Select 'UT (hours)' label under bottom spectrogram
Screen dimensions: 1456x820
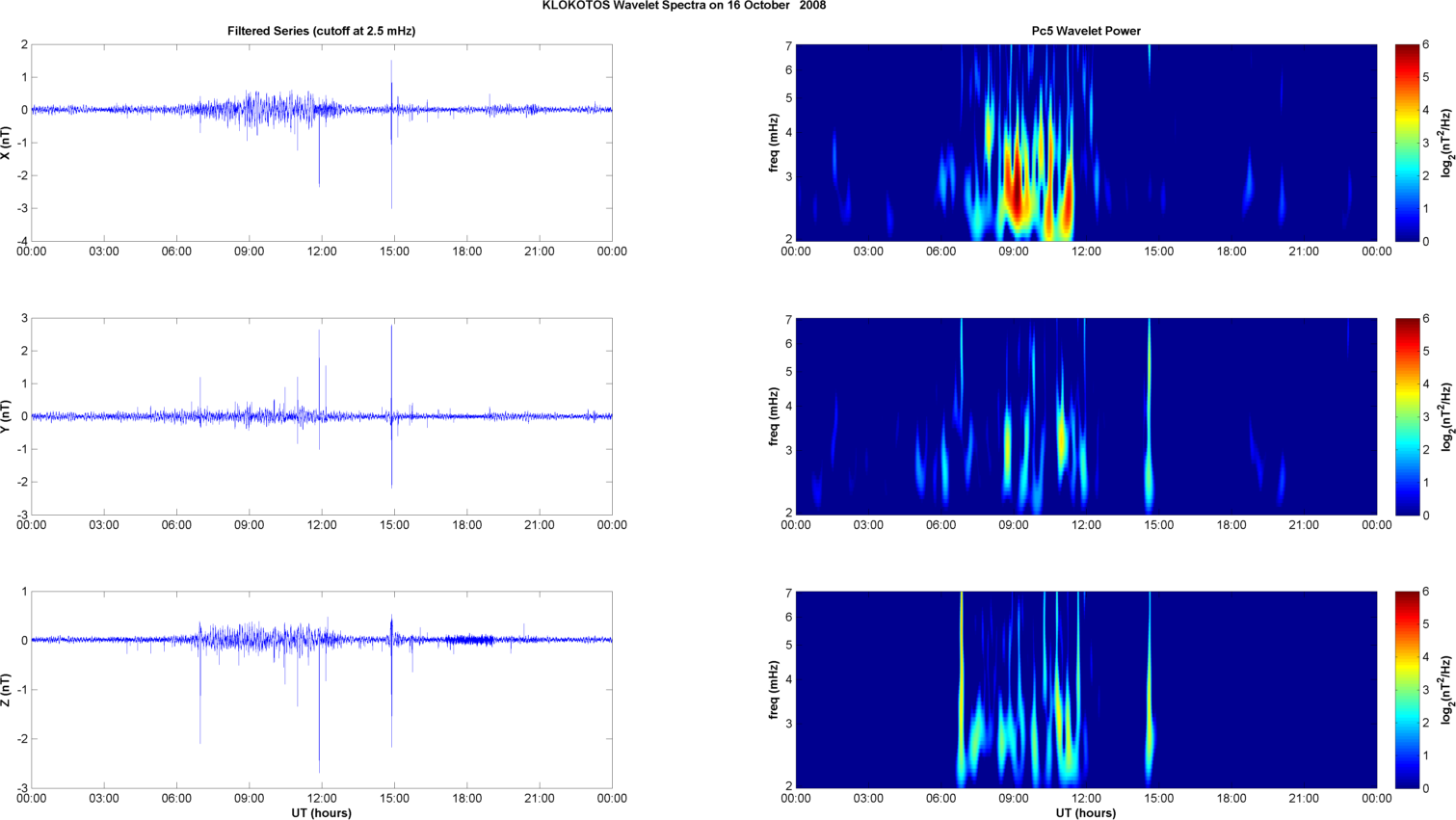coord(1086,812)
